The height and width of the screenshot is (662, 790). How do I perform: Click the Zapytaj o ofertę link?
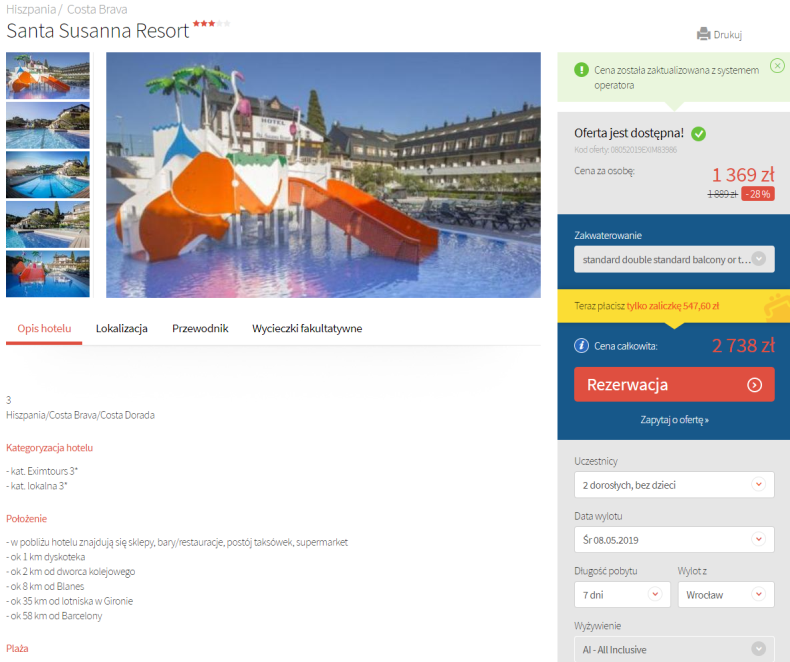tap(674, 420)
